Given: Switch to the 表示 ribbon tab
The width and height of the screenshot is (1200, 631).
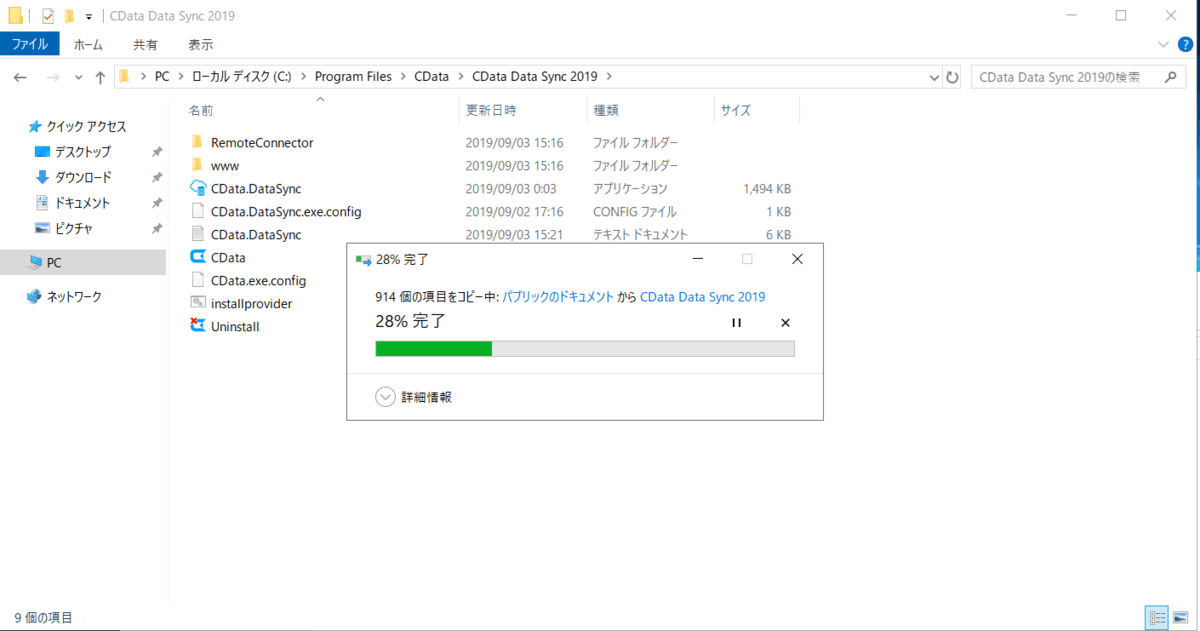Looking at the screenshot, I should coord(200,44).
